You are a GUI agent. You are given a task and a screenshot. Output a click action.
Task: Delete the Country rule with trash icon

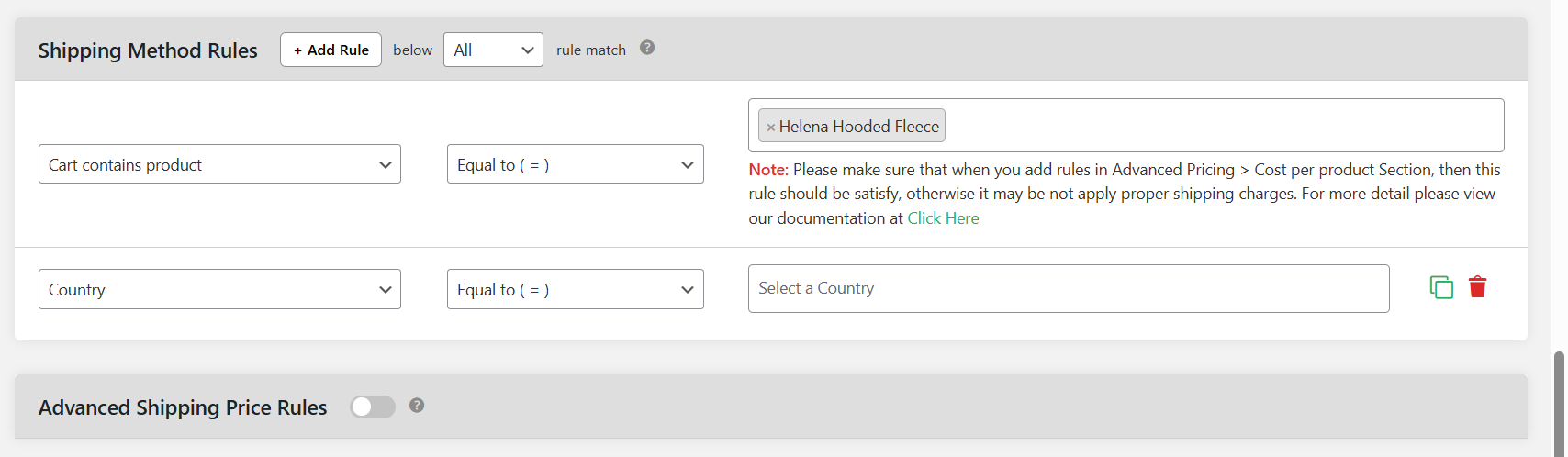click(1477, 287)
